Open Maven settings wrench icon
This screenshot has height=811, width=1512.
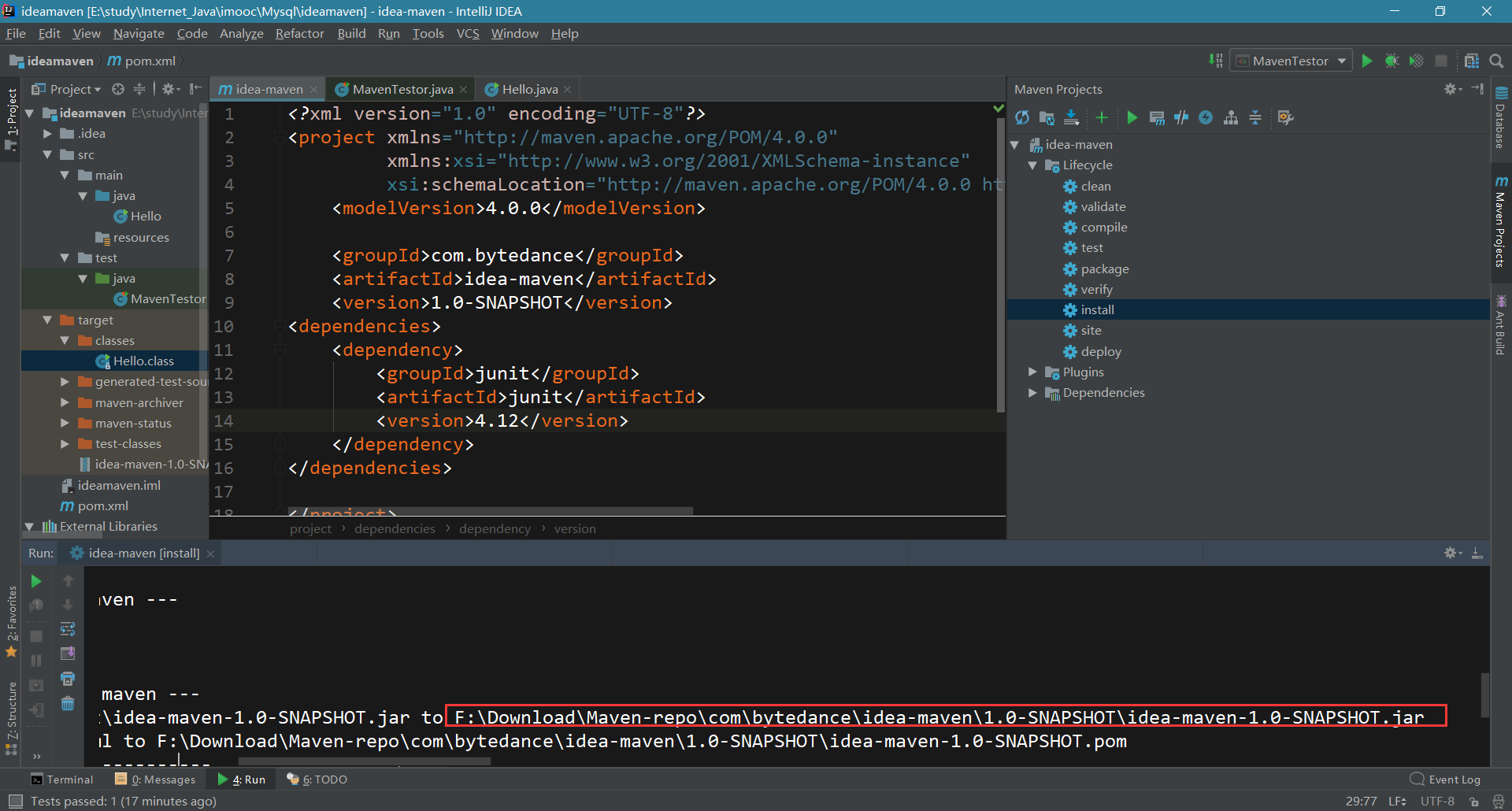click(x=1286, y=117)
